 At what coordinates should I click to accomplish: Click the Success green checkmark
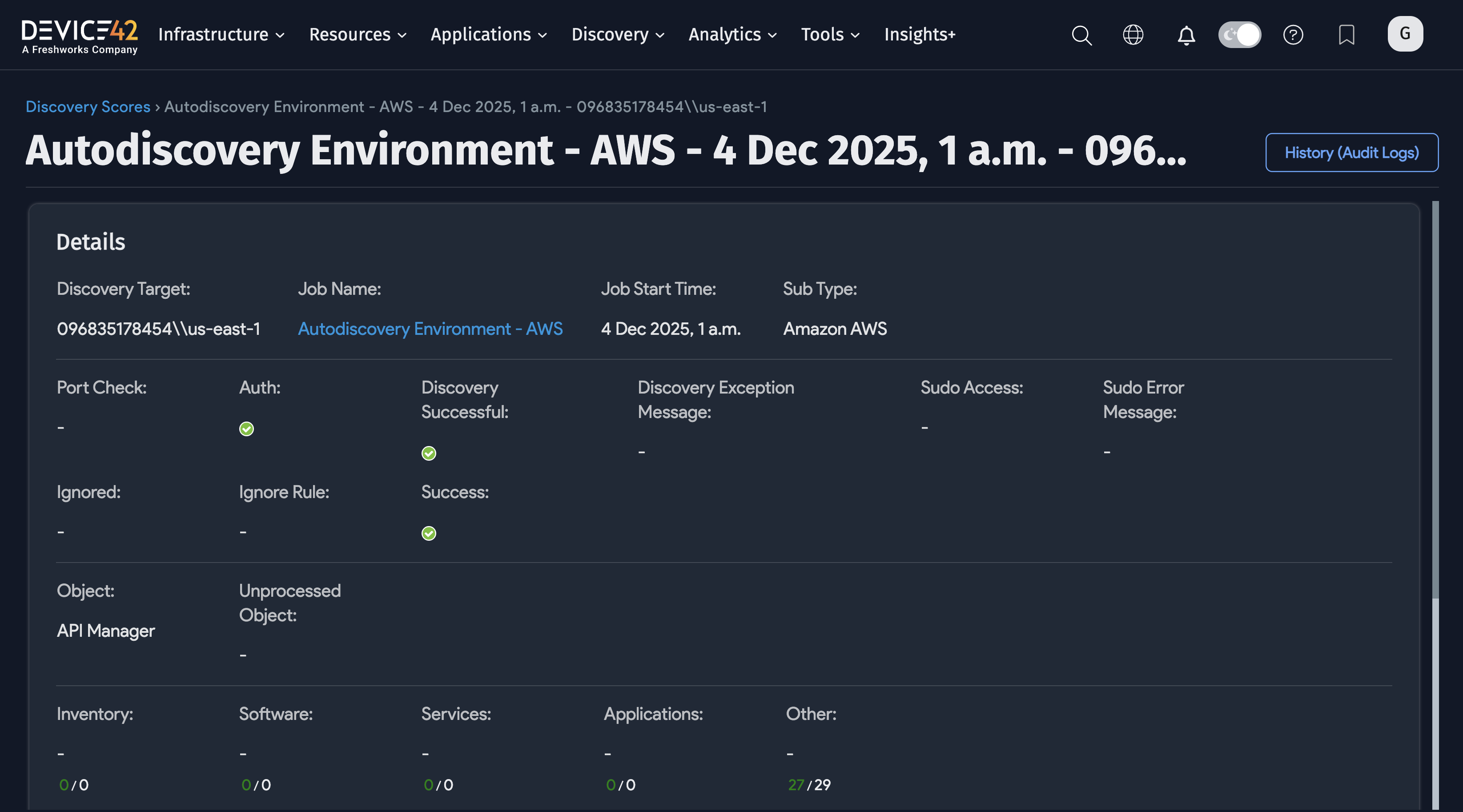[429, 533]
